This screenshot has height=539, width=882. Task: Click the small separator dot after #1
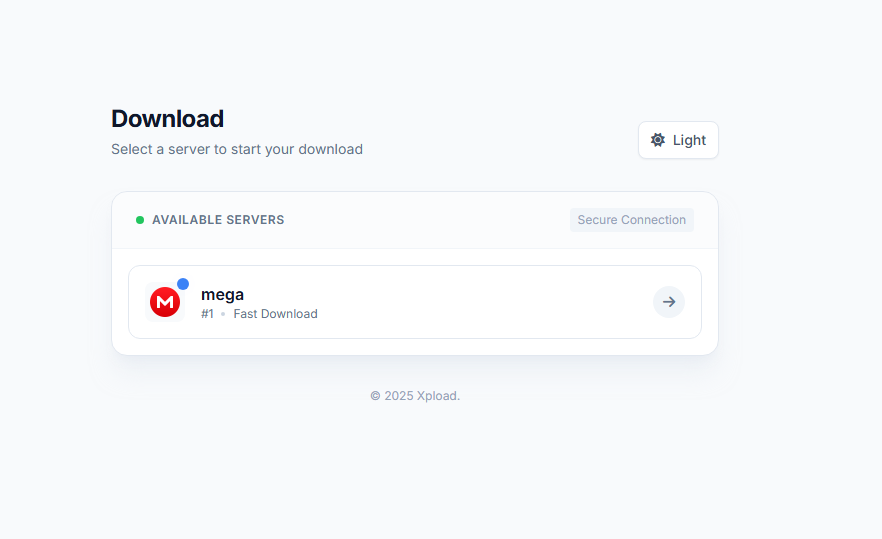pos(223,314)
